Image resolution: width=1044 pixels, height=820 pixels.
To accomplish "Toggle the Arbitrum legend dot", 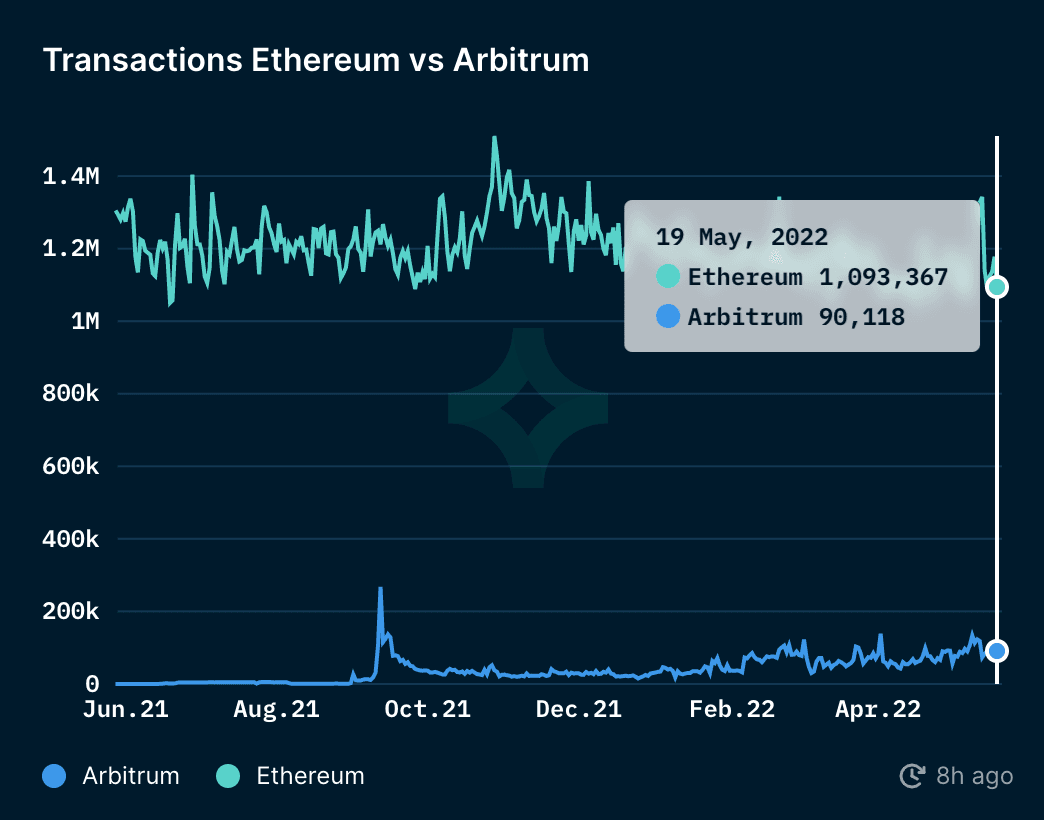I will coord(56,776).
